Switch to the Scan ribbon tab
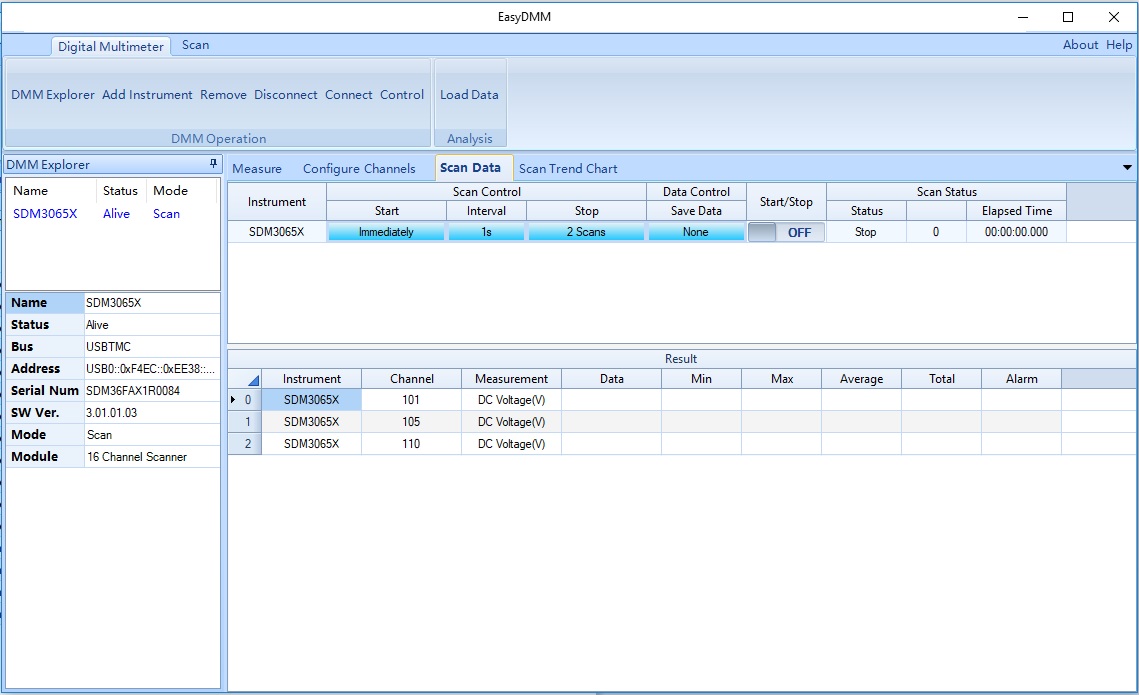1139x695 pixels. [195, 45]
